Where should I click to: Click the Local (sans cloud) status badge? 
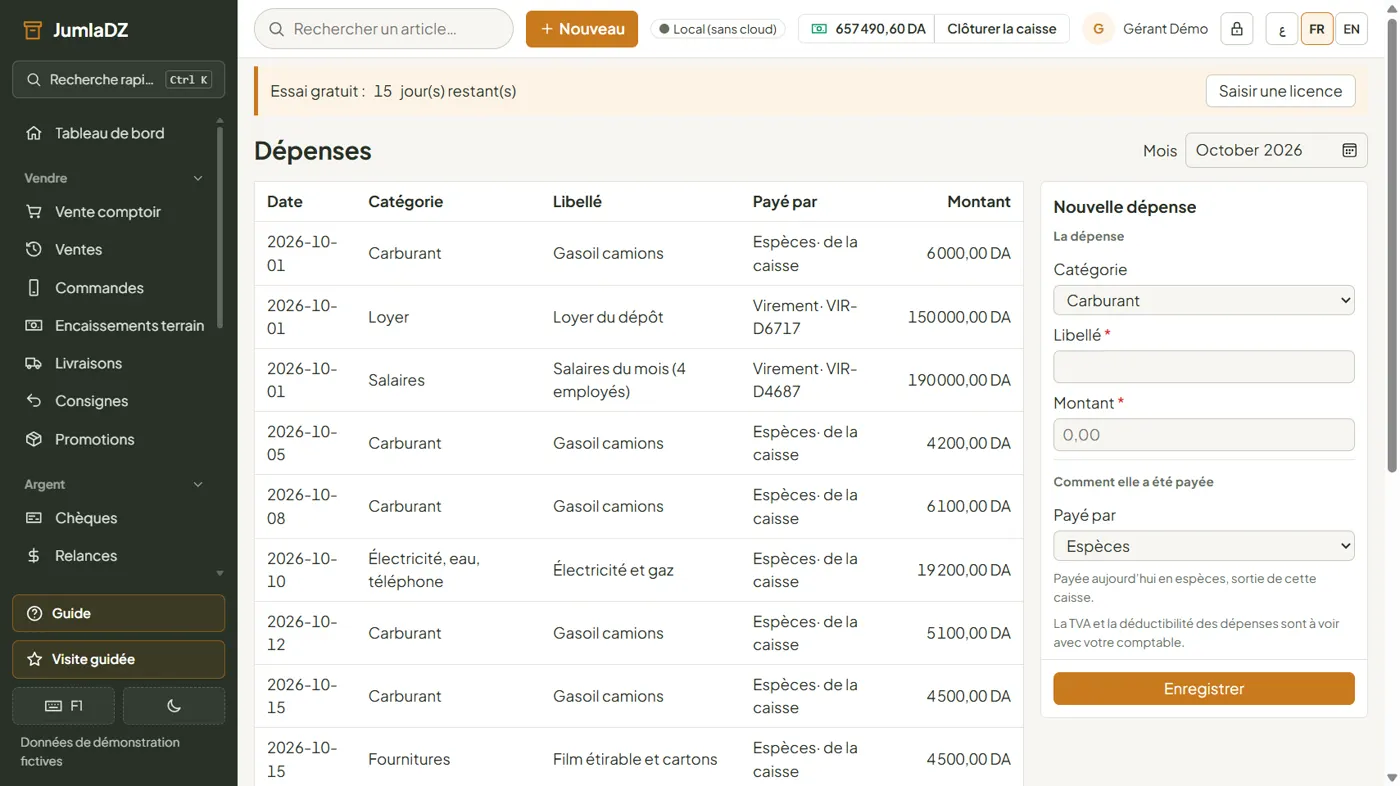point(718,29)
